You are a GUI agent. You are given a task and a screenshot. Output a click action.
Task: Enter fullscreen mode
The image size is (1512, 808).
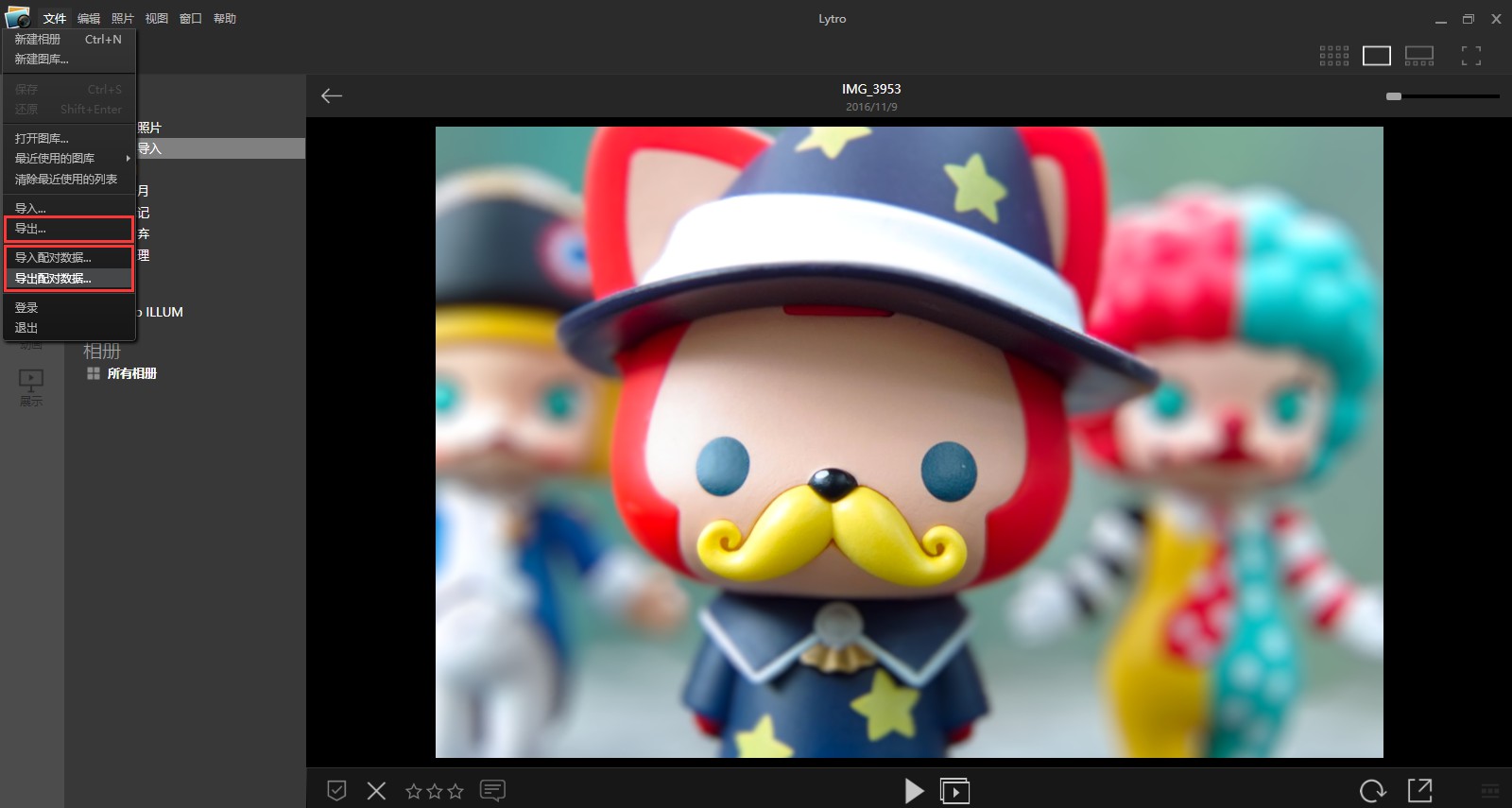tap(1470, 56)
